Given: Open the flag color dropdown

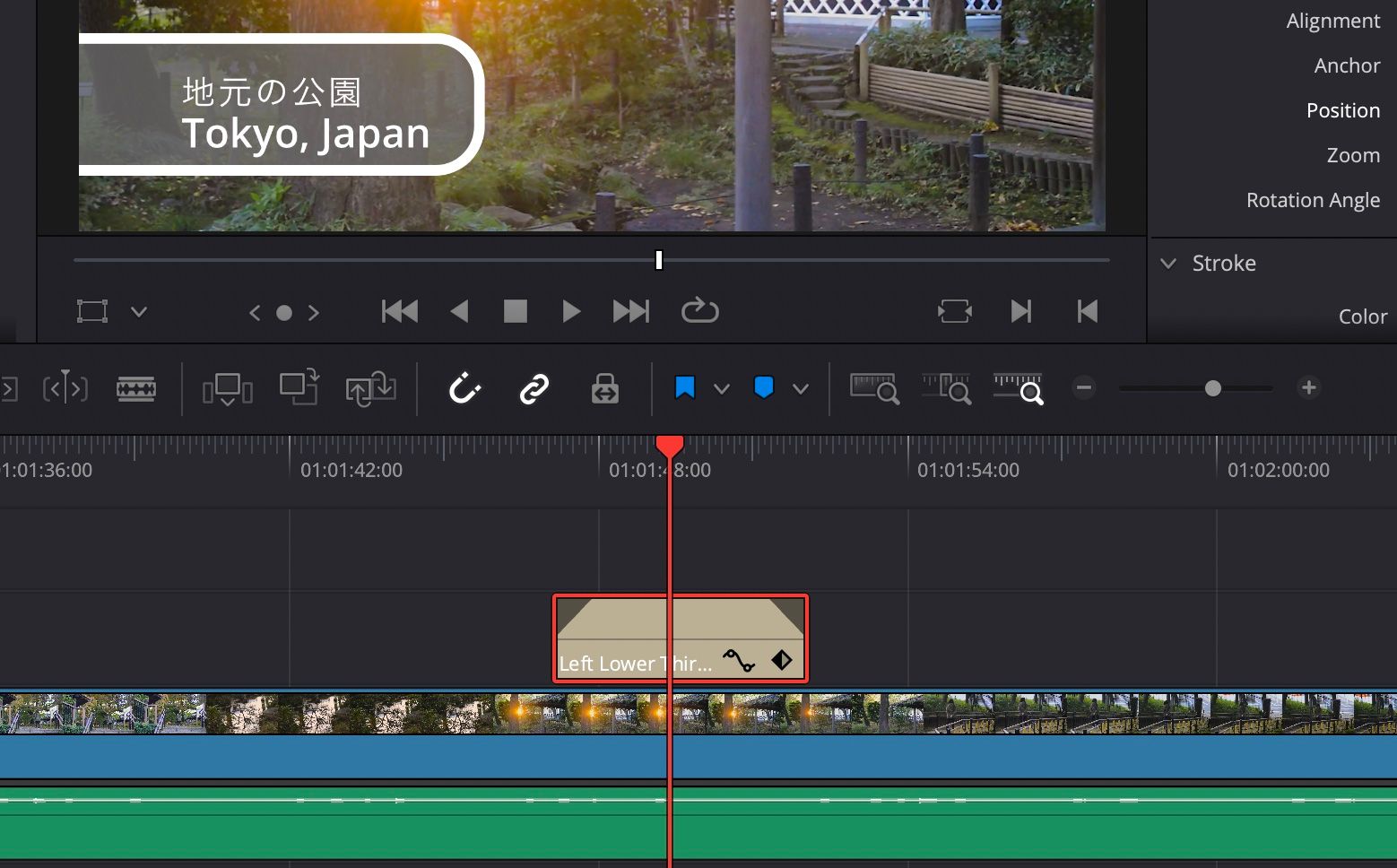Looking at the screenshot, I should click(721, 389).
